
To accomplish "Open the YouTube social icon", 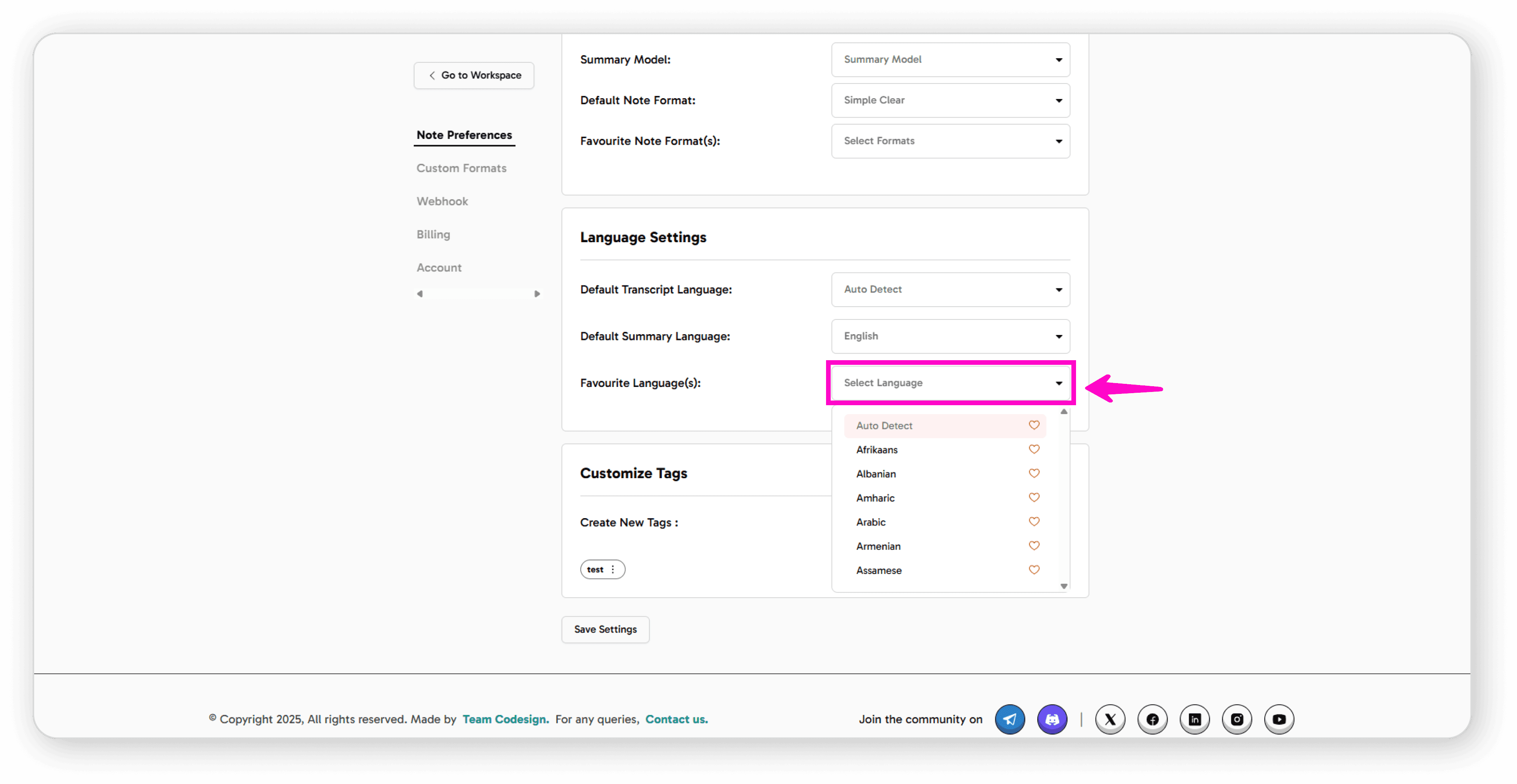I will [x=1279, y=719].
